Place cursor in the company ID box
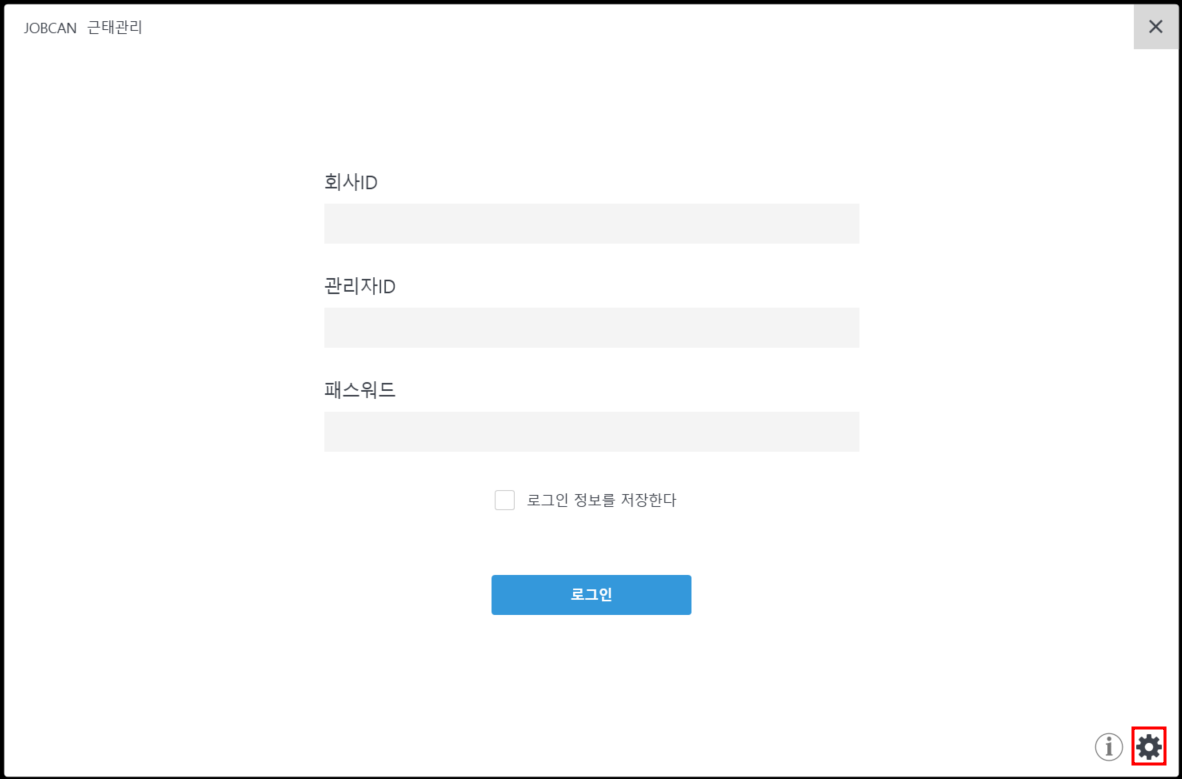The height and width of the screenshot is (779, 1182). [591, 224]
